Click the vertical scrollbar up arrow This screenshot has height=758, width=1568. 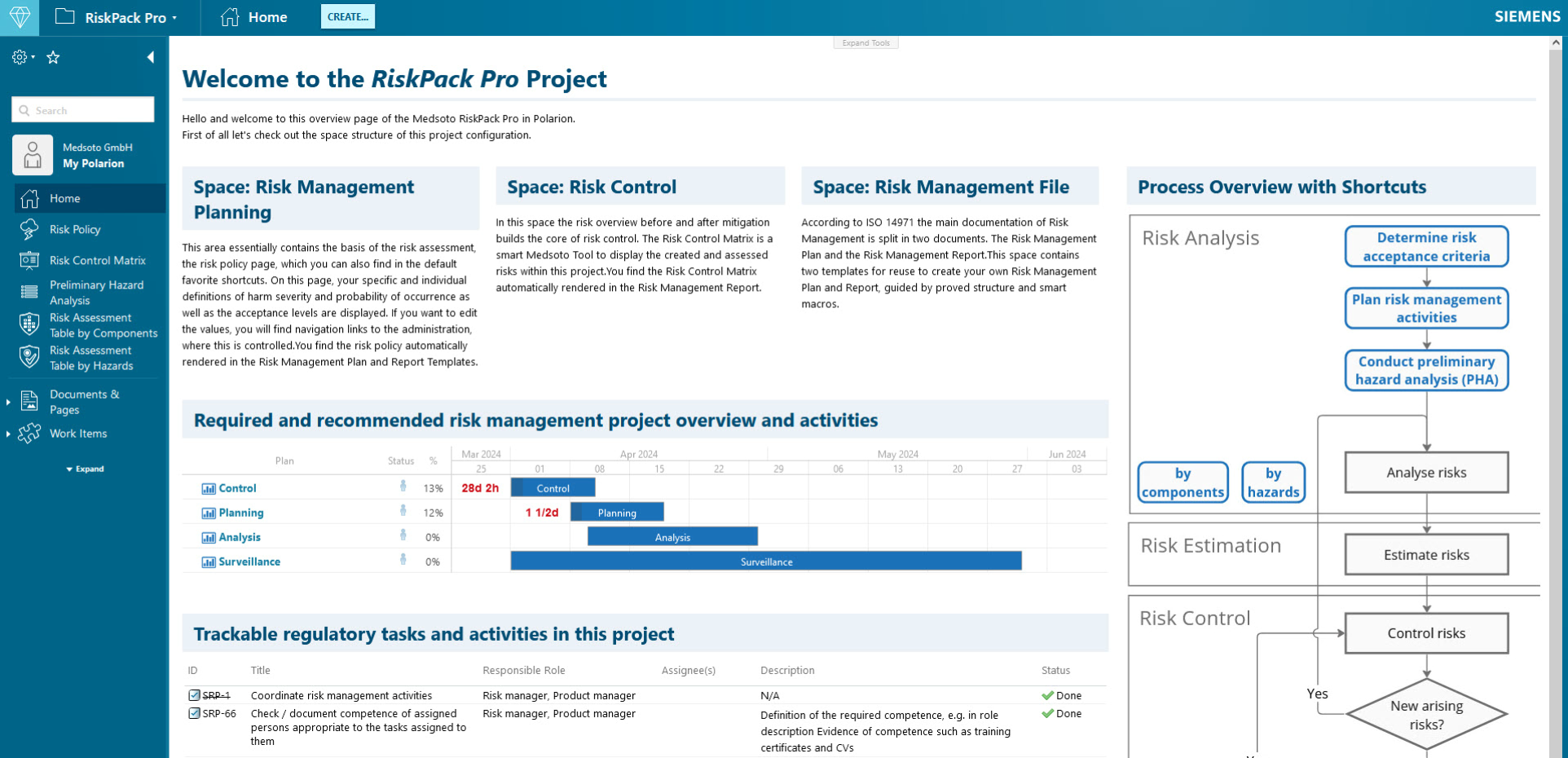click(x=1556, y=42)
